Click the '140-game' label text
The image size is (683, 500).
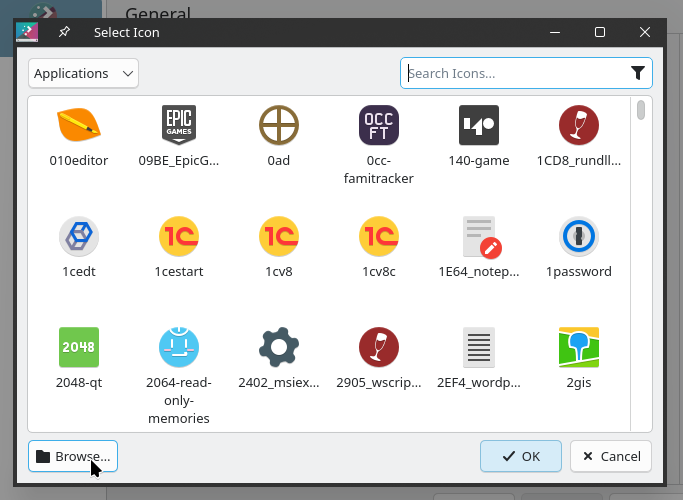coord(479,160)
